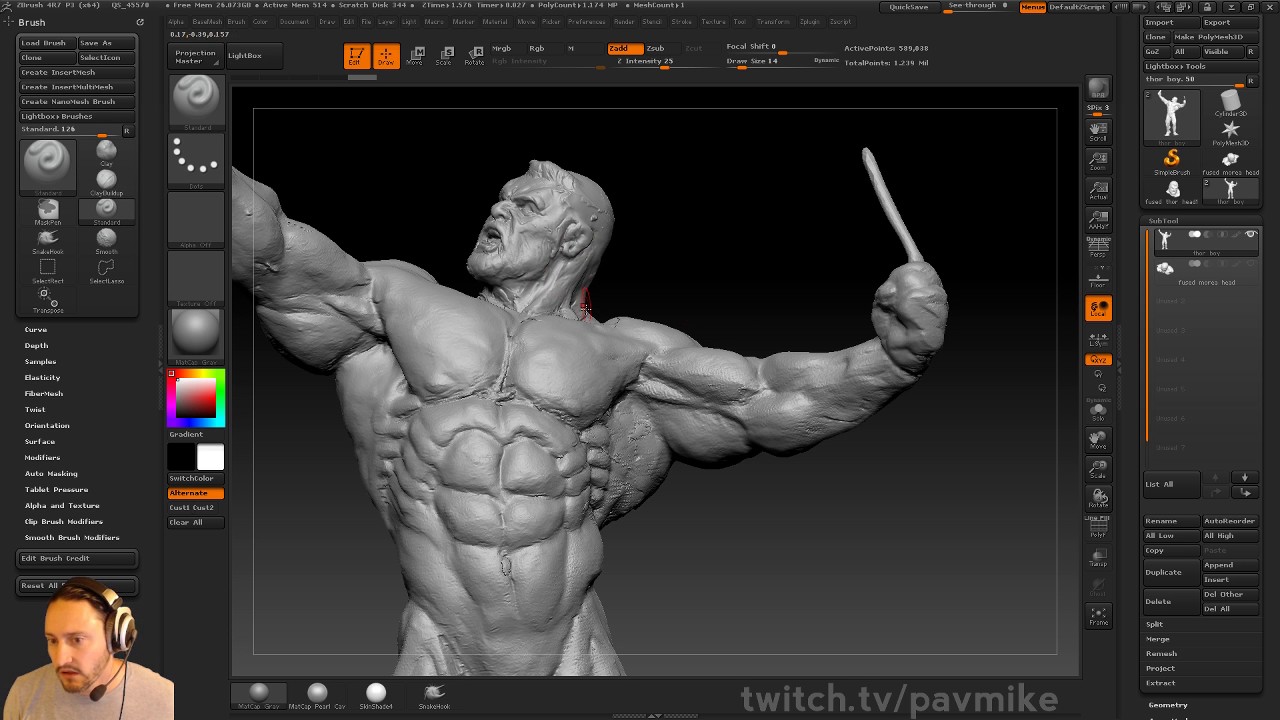The image size is (1280, 720).
Task: Expand the Curve brush section
Action: [x=36, y=329]
